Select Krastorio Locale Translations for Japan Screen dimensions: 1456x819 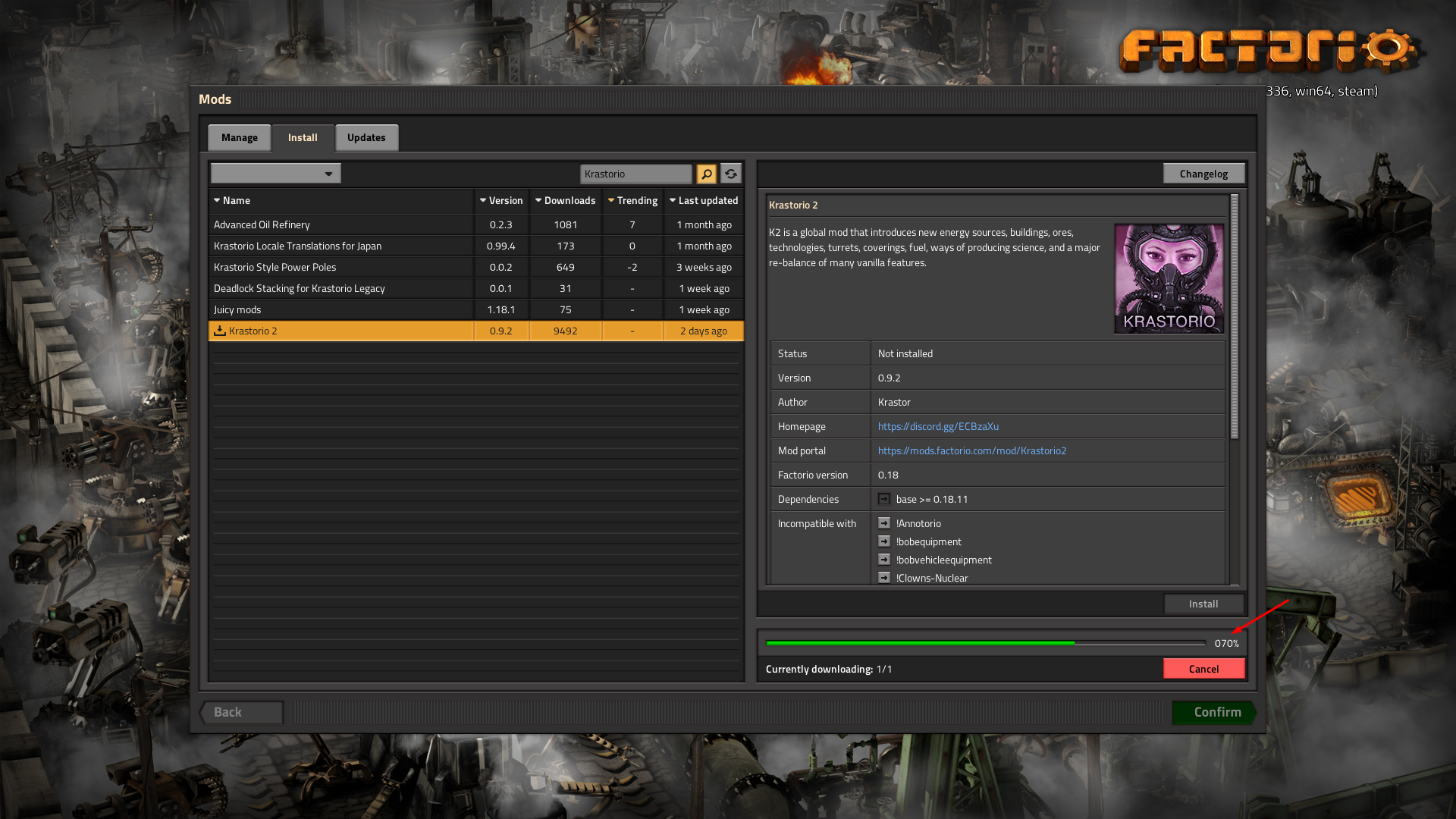tap(476, 246)
